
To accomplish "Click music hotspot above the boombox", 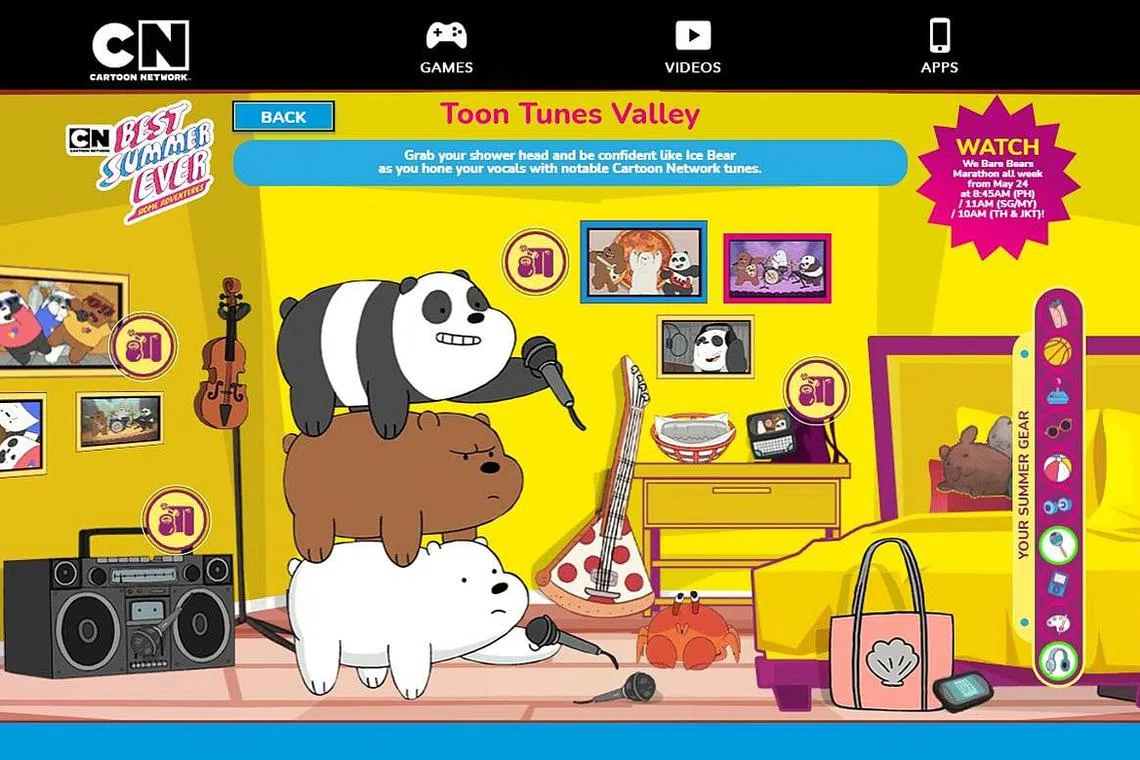I will pos(176,520).
